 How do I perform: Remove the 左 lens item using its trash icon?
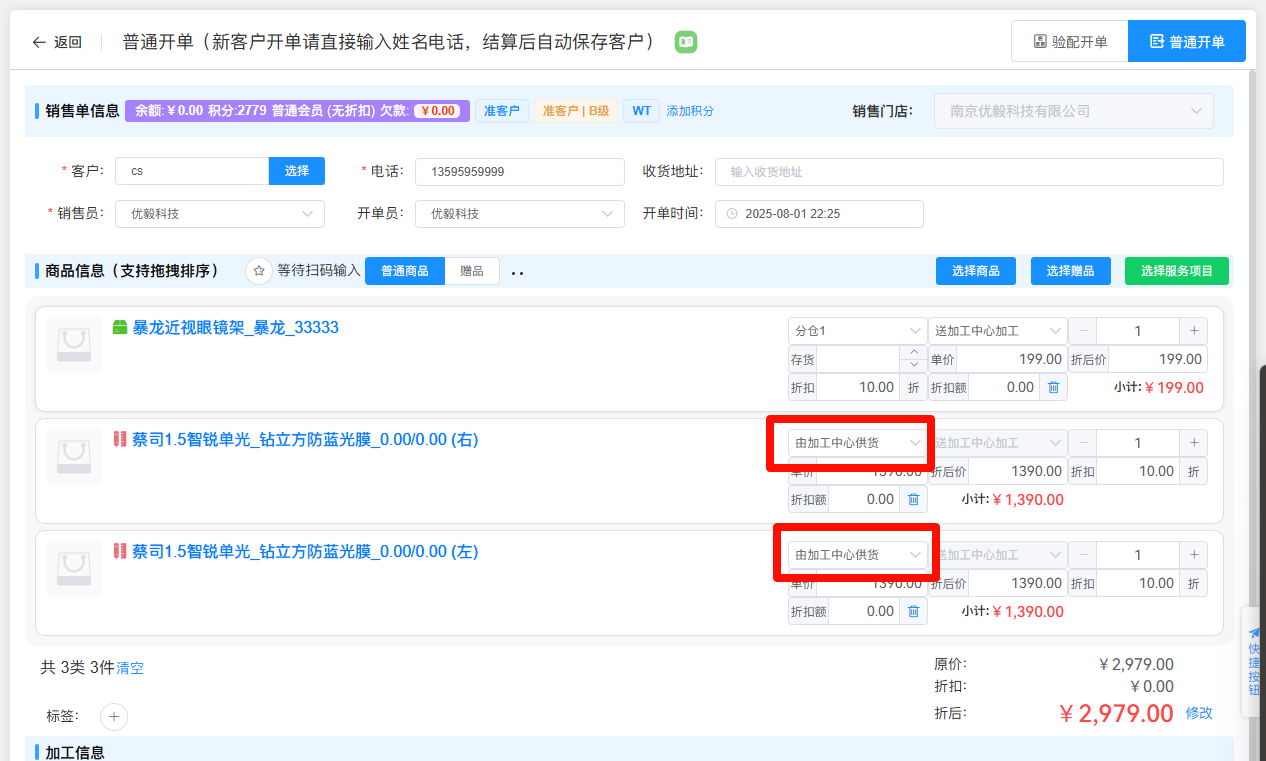(x=913, y=611)
